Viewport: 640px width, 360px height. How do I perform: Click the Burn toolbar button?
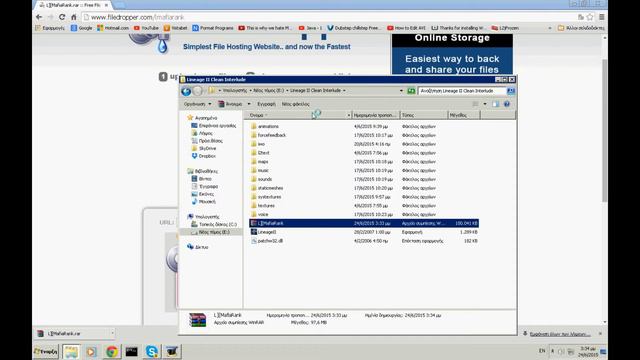point(266,104)
